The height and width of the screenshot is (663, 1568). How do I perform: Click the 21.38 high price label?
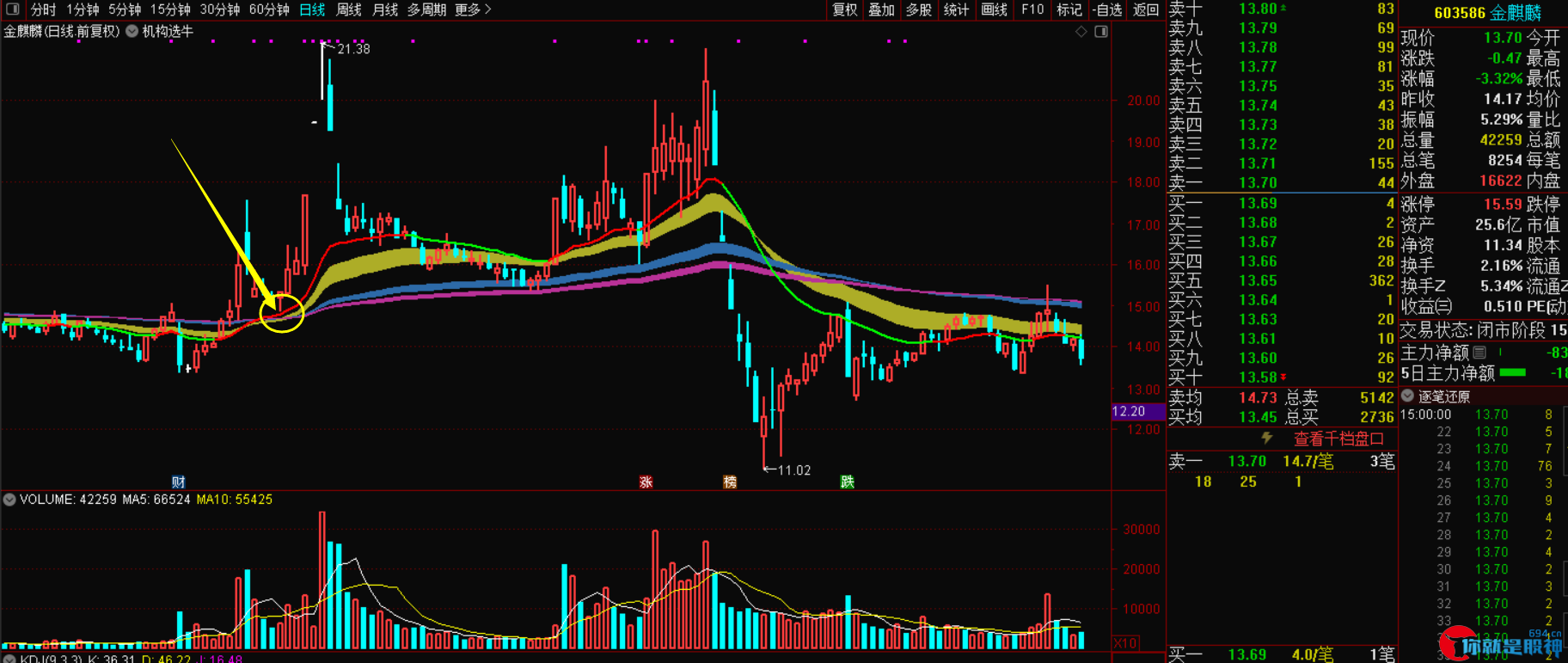point(353,49)
